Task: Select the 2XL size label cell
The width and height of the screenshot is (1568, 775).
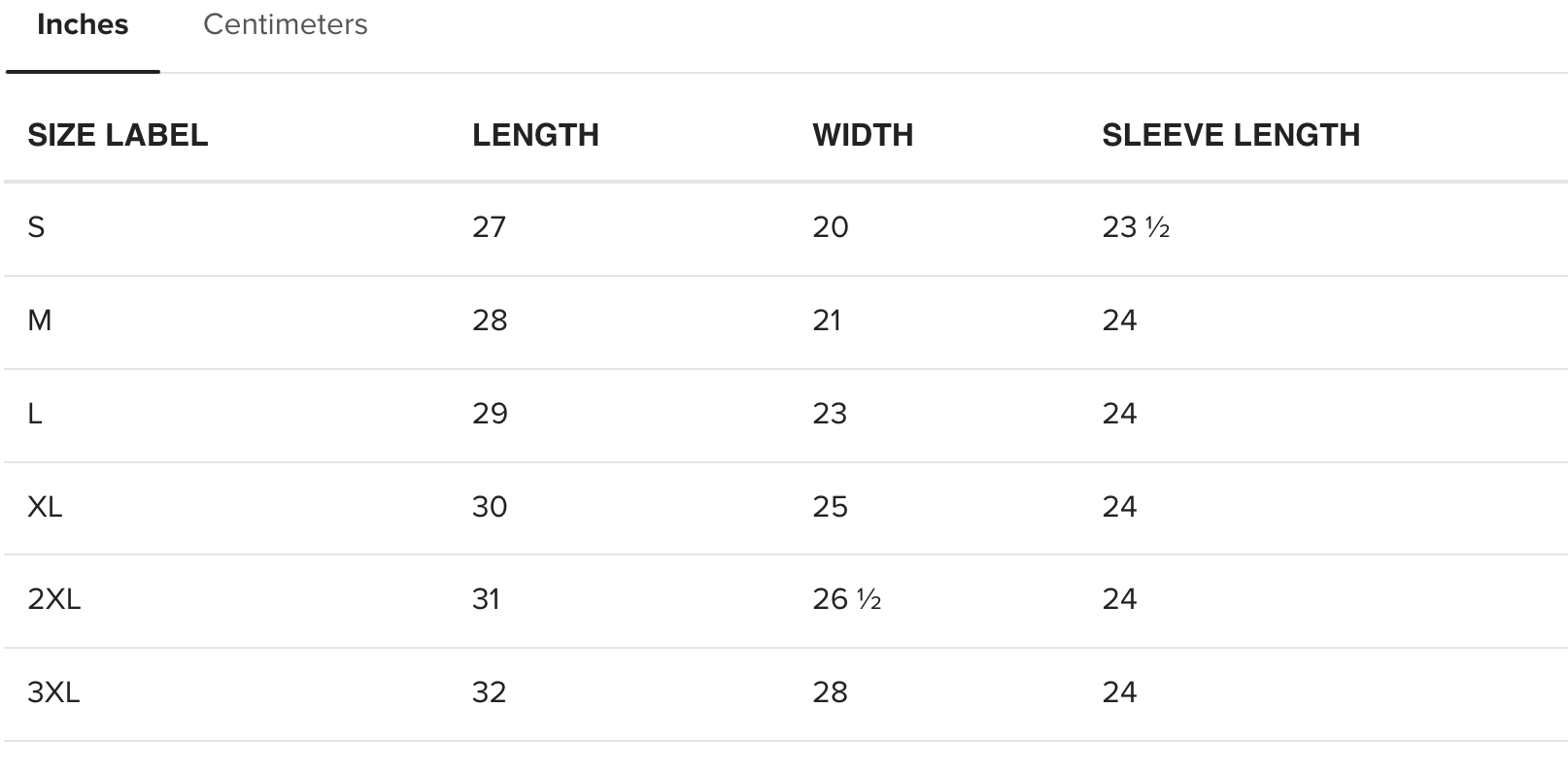Action: (54, 599)
